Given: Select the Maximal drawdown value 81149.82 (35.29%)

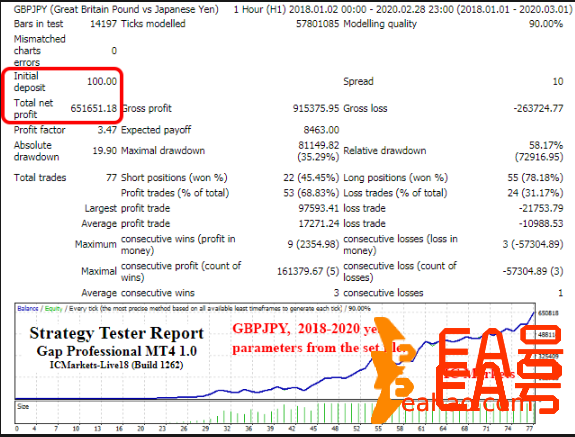Looking at the screenshot, I should coord(318,151).
